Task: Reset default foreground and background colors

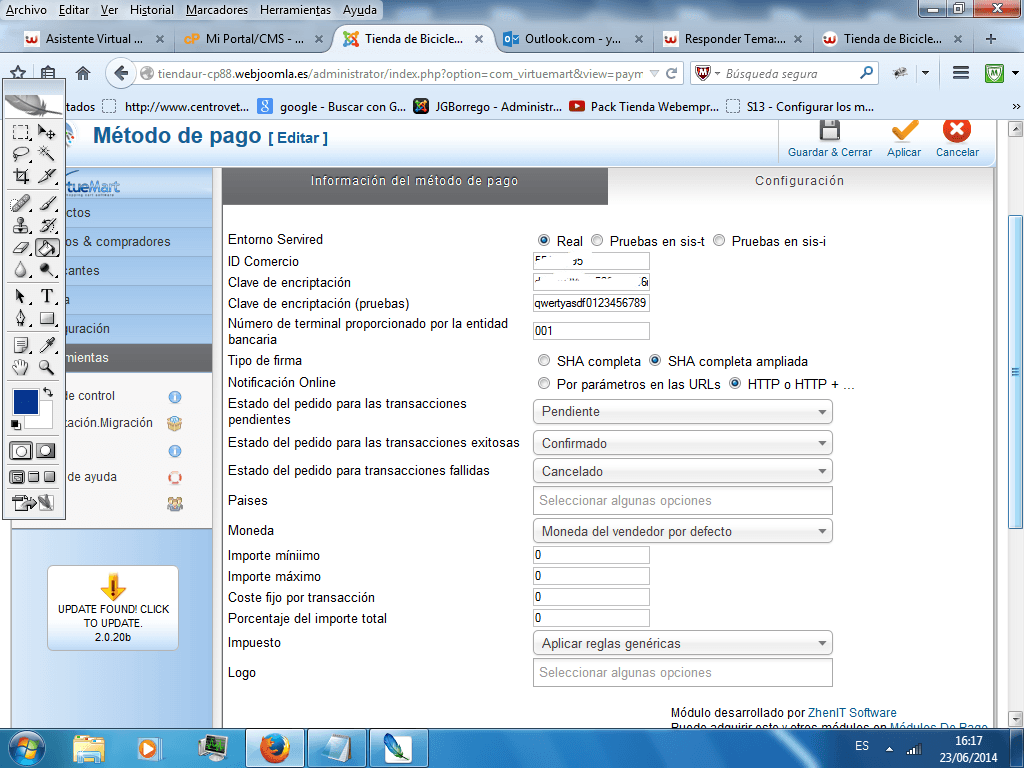Action: point(16,425)
